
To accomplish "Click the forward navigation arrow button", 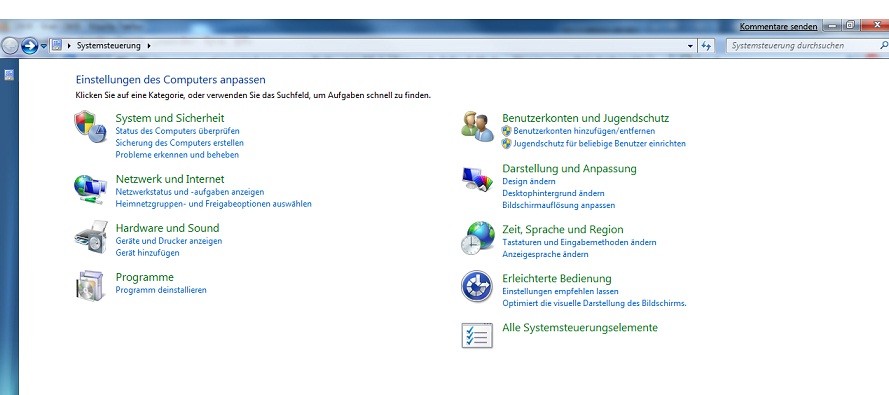I will [x=29, y=46].
